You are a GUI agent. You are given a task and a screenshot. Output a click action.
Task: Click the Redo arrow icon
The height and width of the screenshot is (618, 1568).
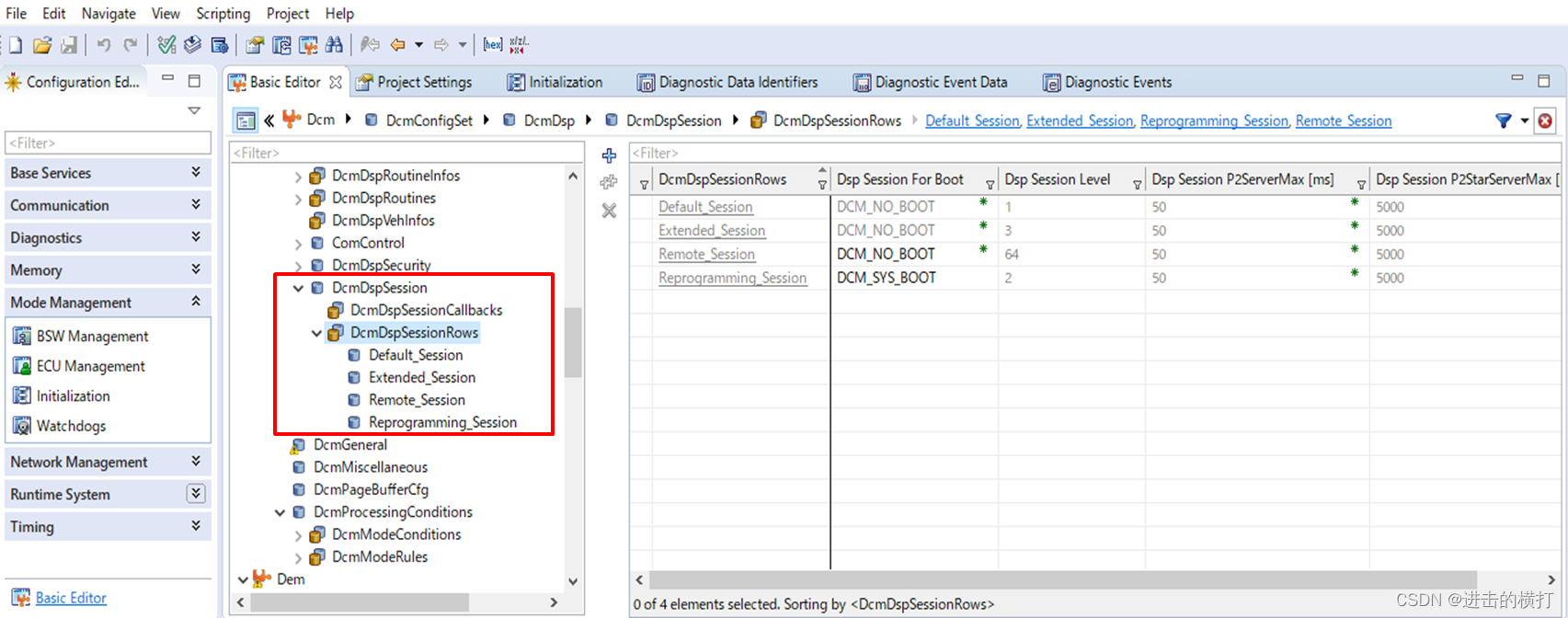(131, 45)
